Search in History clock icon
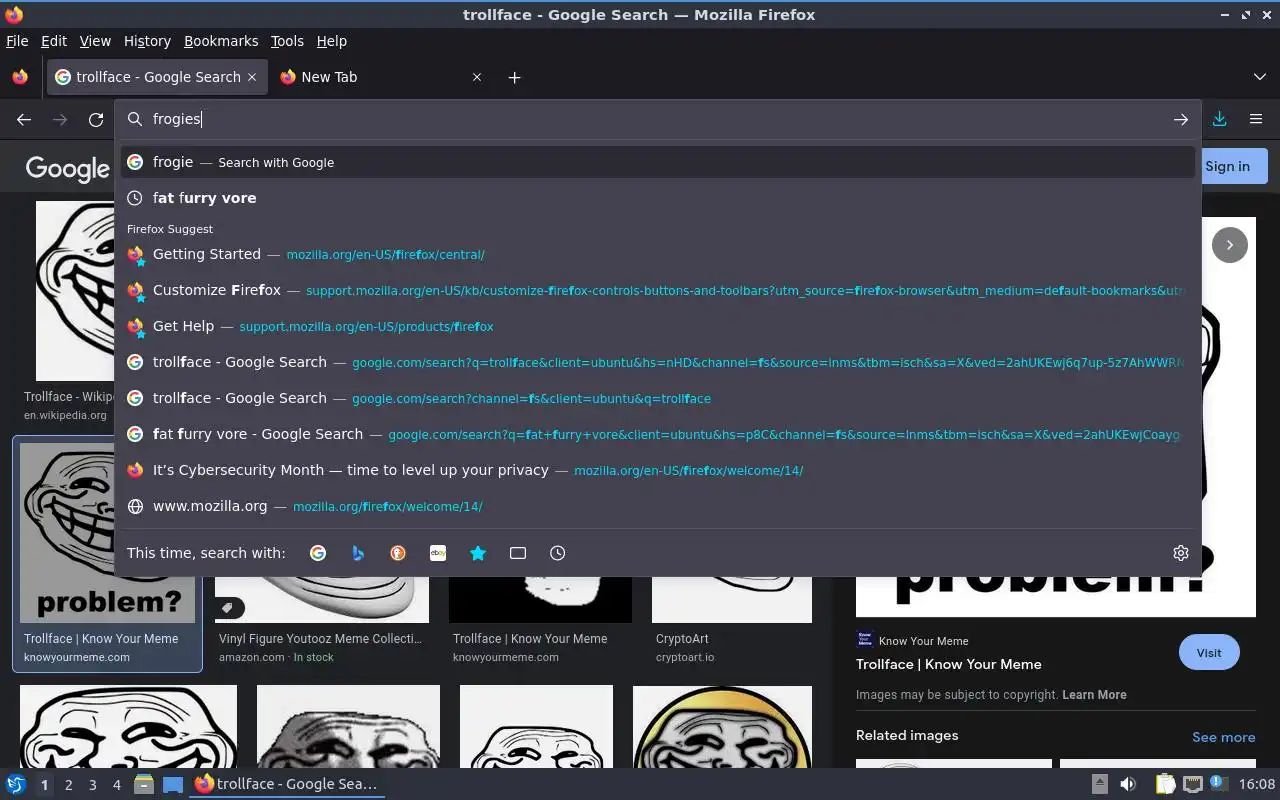This screenshot has height=800, width=1280. coord(558,553)
